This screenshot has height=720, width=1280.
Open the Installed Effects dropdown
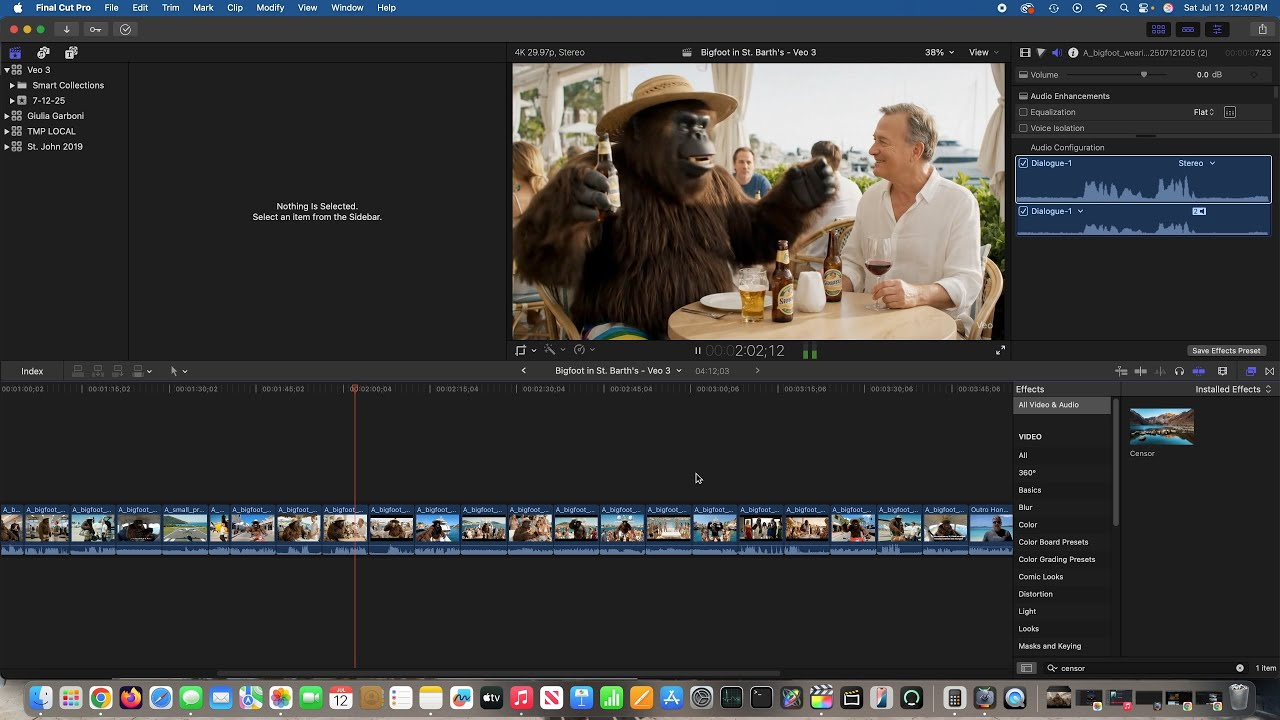pyautogui.click(x=1232, y=389)
